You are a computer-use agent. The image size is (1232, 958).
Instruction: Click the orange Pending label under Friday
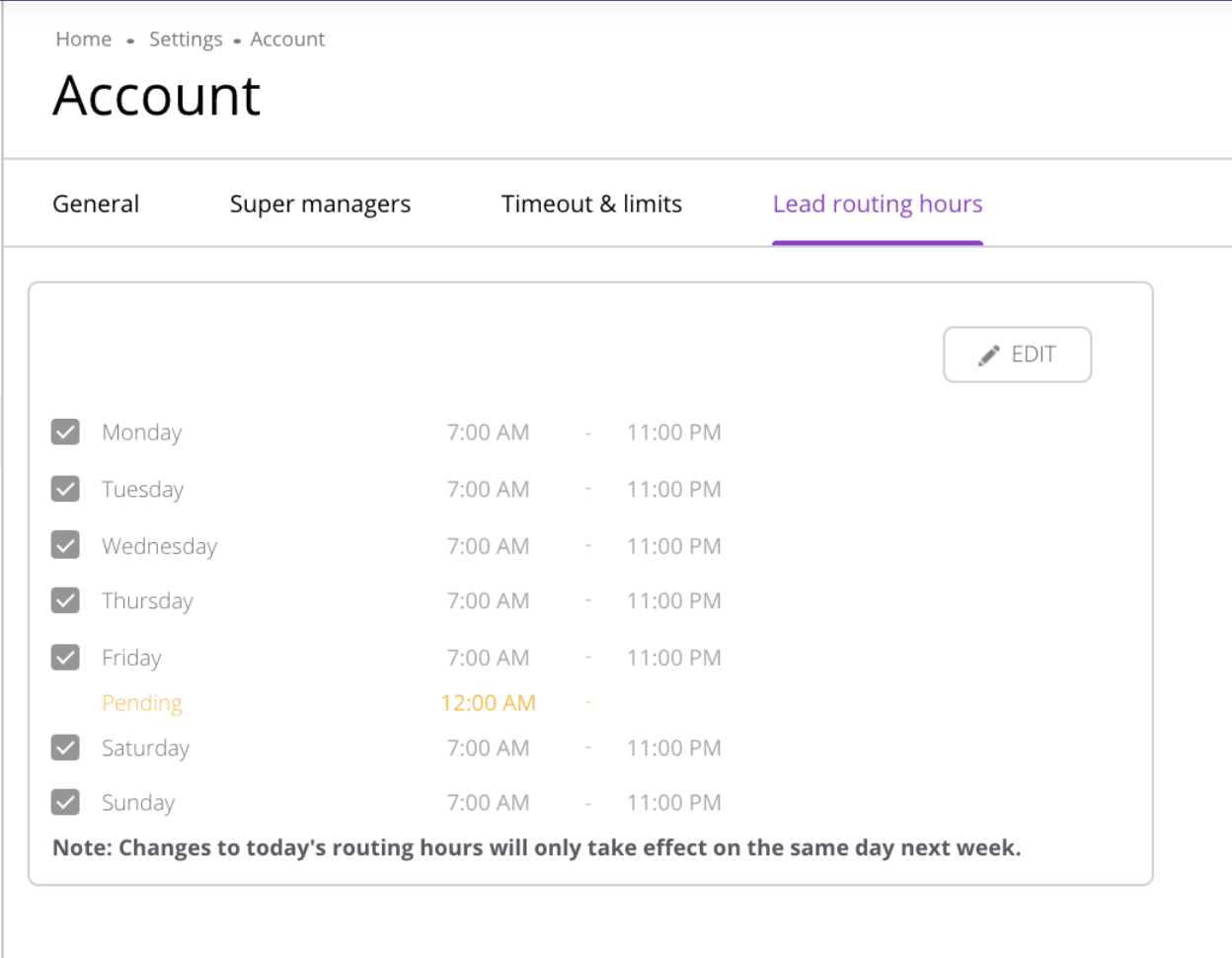pos(142,703)
